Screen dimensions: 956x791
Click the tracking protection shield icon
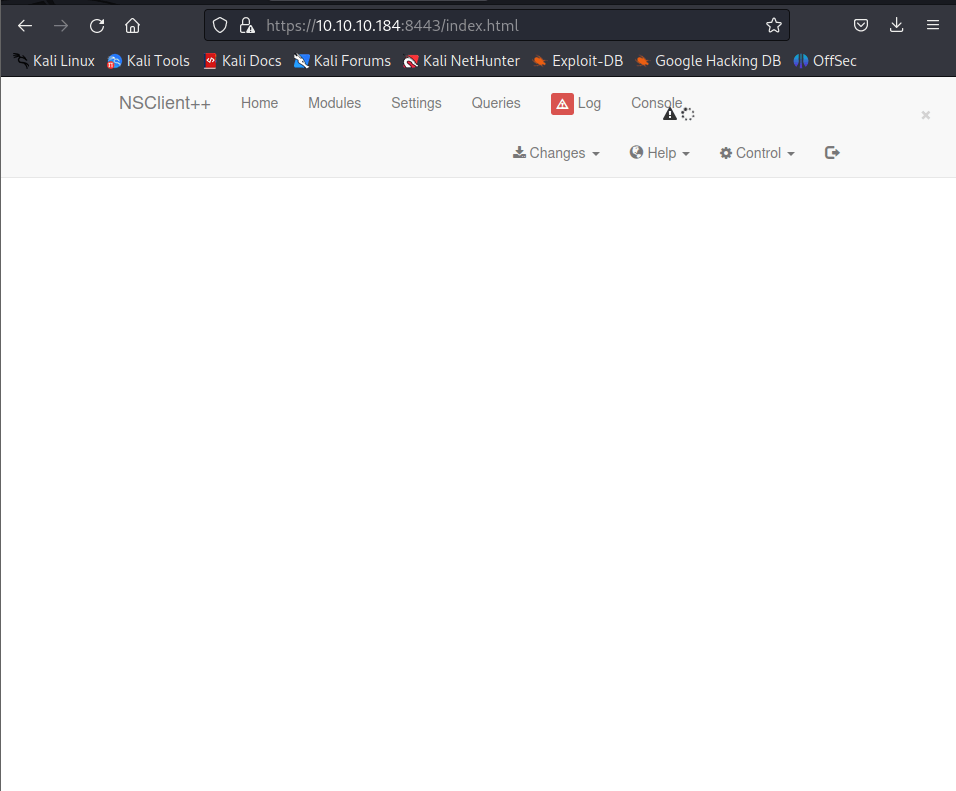point(220,25)
